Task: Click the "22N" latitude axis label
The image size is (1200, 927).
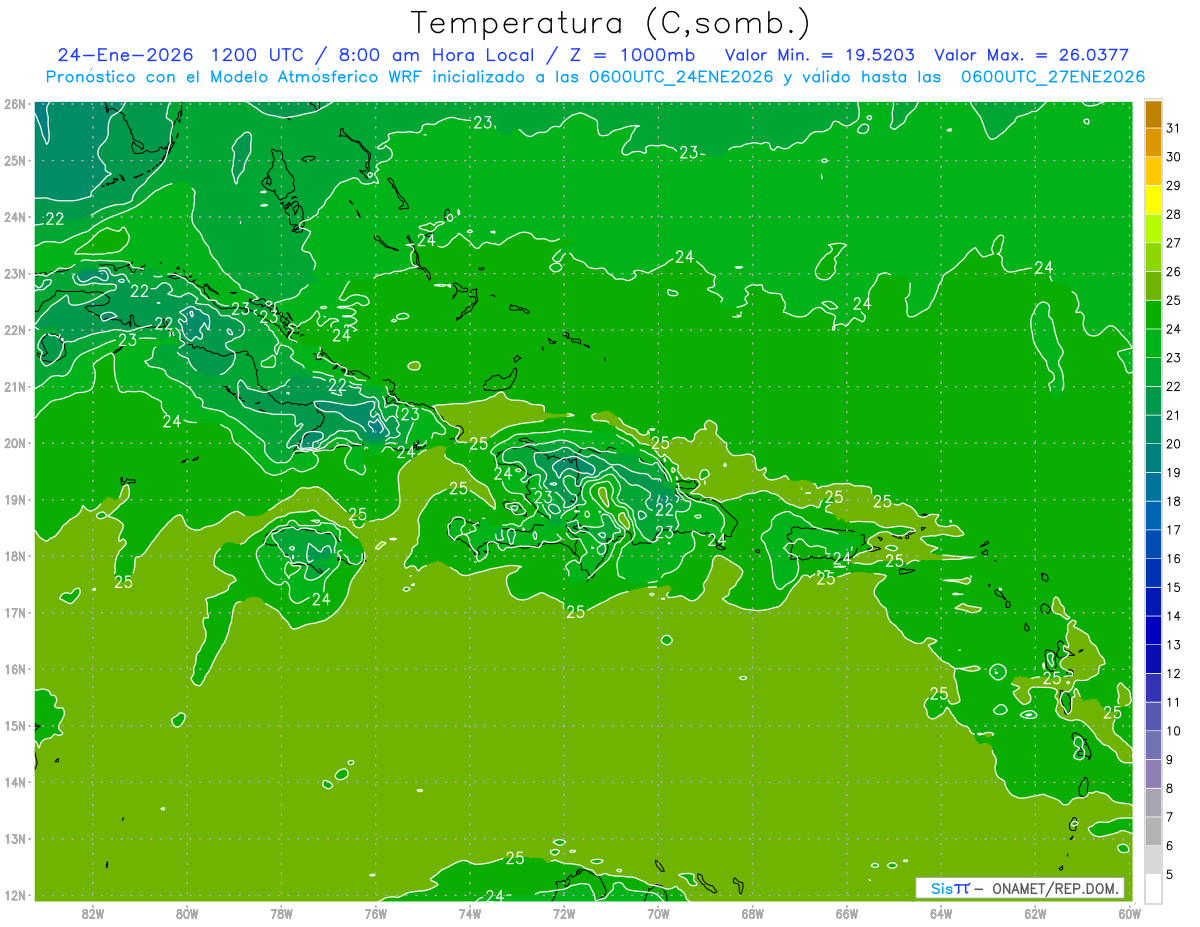Action: (15, 330)
